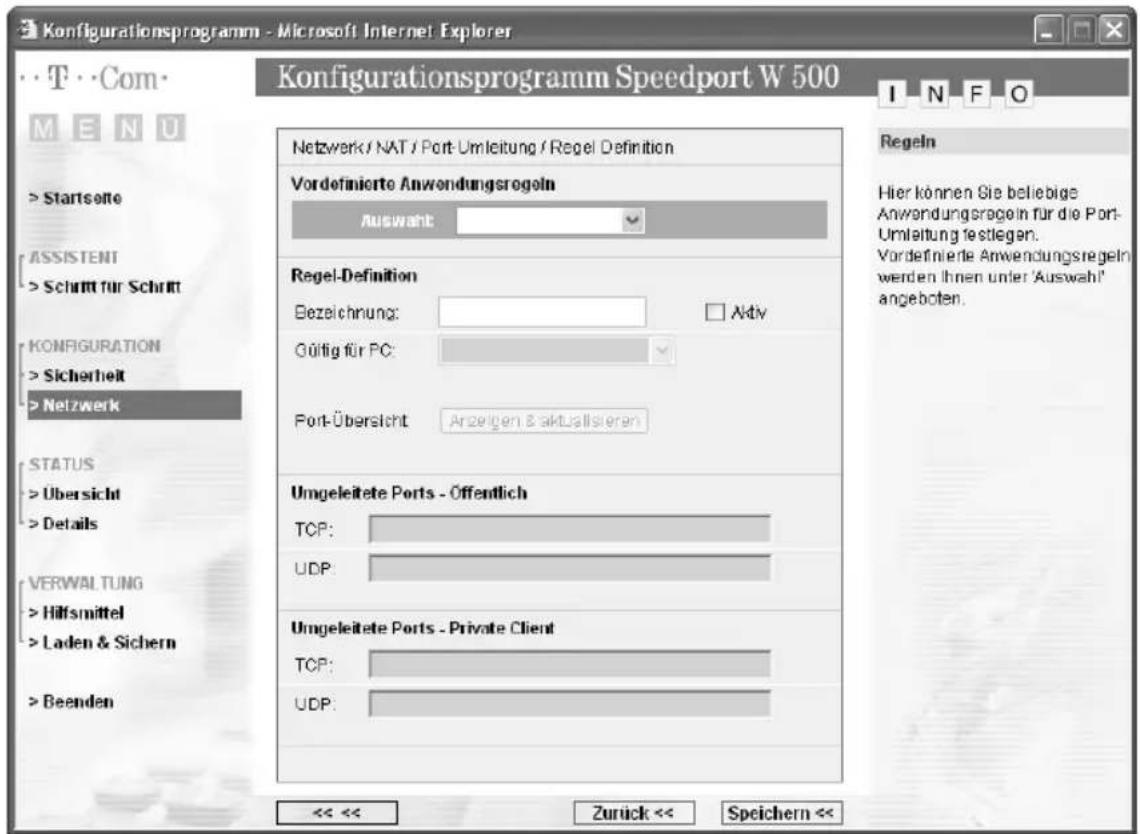Select the Netzwerk menu entry
1140x834 pixels.
[135, 405]
